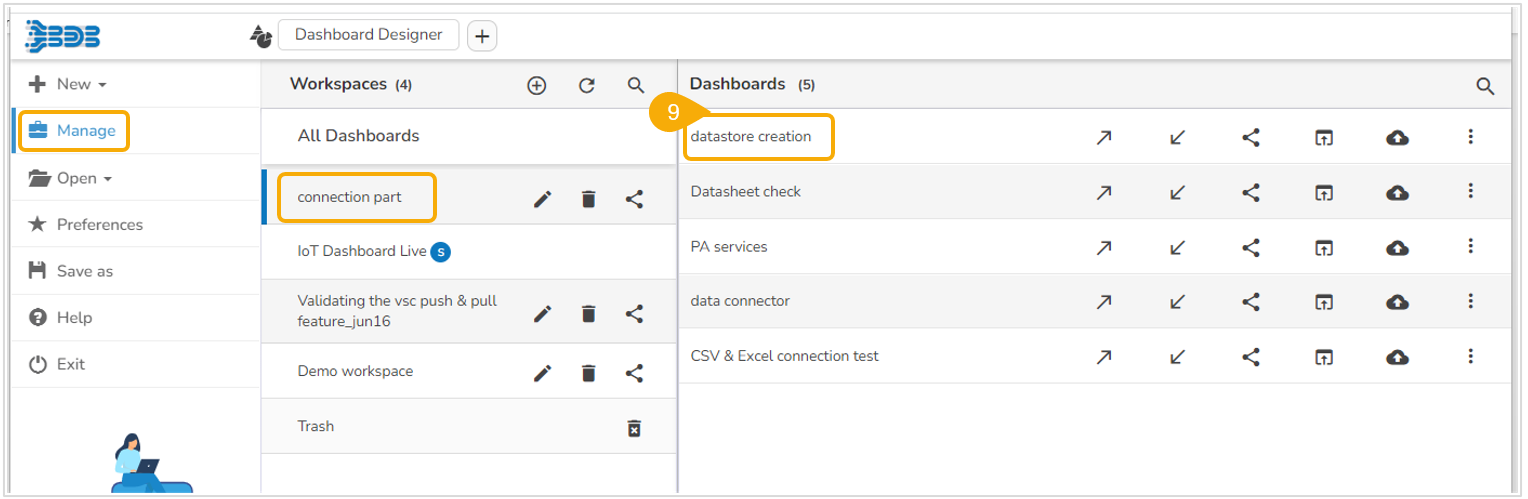Delete the Demo workspace
The height and width of the screenshot is (499, 1528).
(x=588, y=374)
